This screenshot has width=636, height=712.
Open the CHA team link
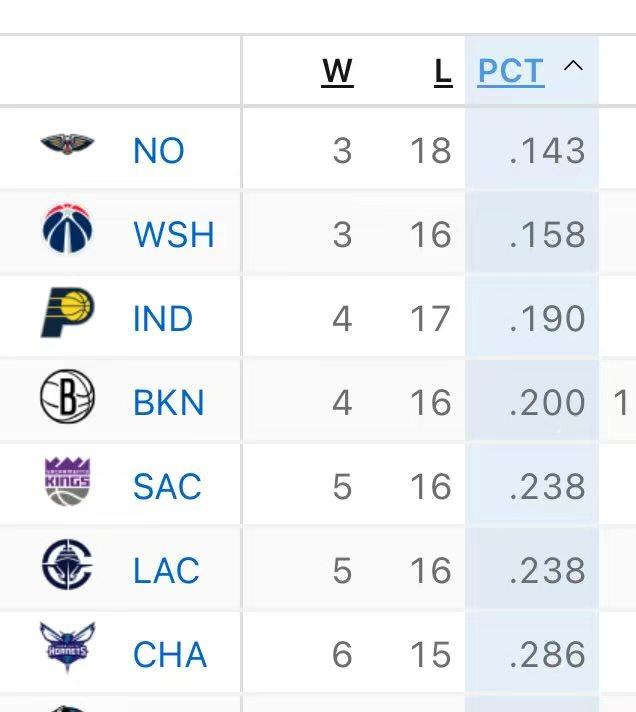(170, 655)
